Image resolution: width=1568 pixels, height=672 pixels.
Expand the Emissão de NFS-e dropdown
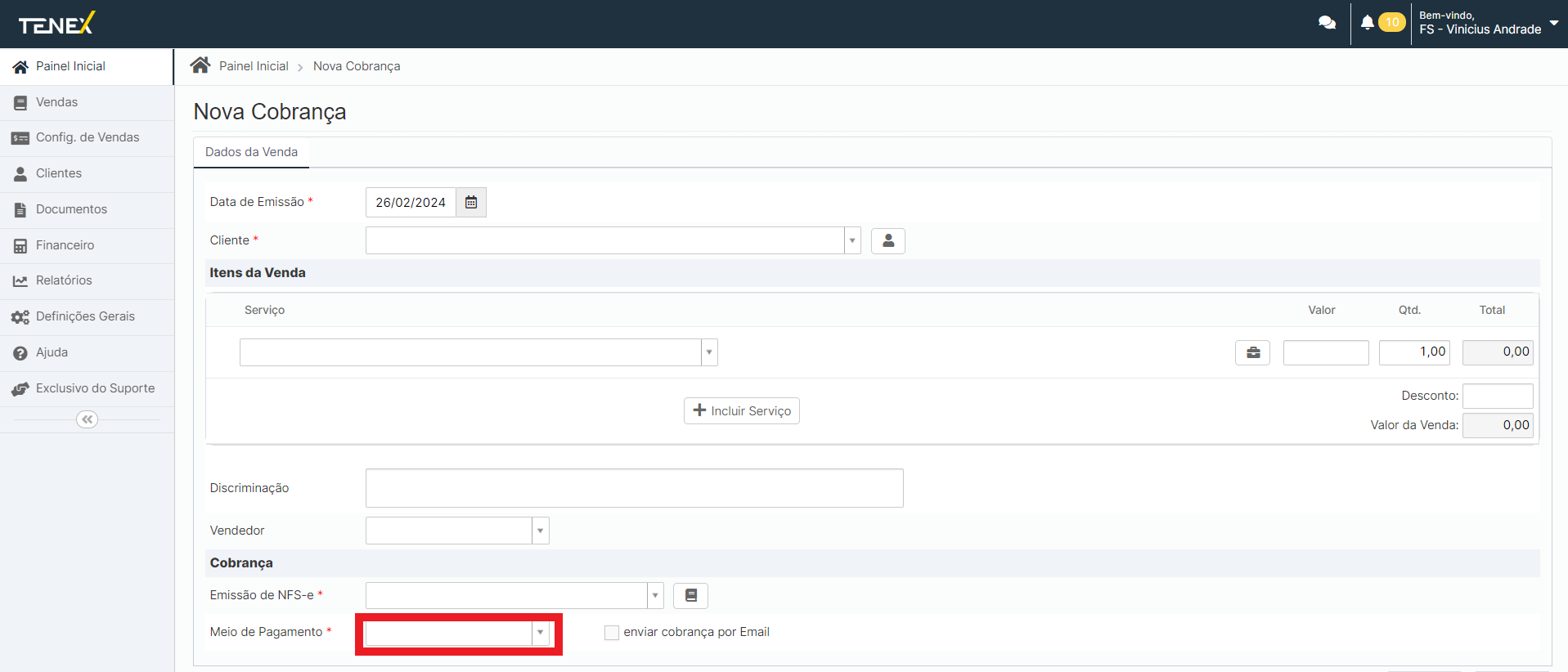pos(655,596)
